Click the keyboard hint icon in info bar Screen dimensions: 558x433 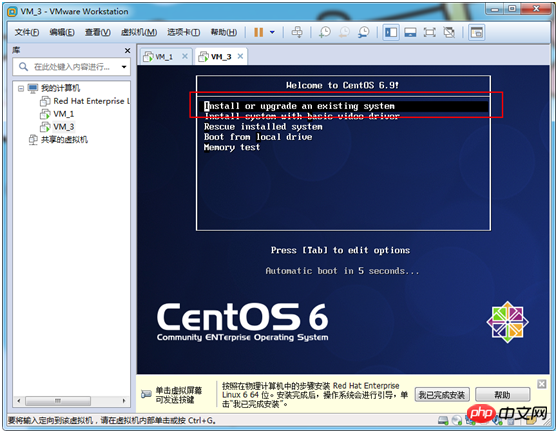click(x=146, y=394)
